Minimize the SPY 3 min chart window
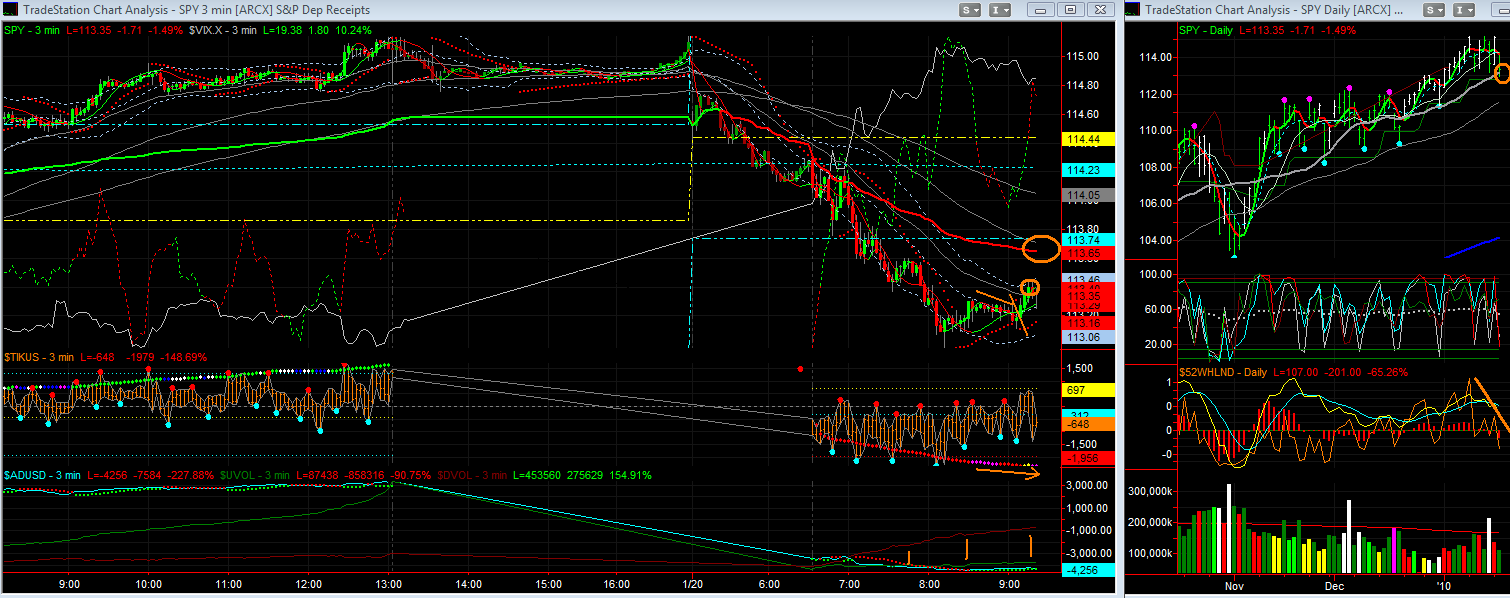Image resolution: width=1510 pixels, height=598 pixels. click(x=1043, y=9)
